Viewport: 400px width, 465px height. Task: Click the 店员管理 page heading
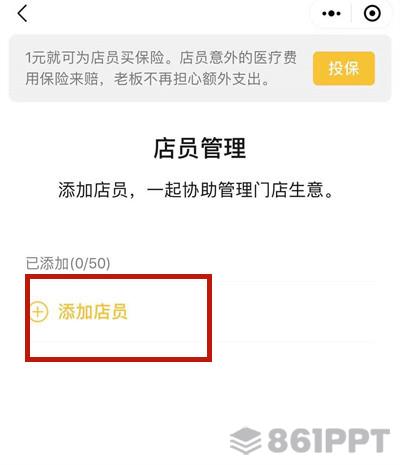pyautogui.click(x=200, y=148)
